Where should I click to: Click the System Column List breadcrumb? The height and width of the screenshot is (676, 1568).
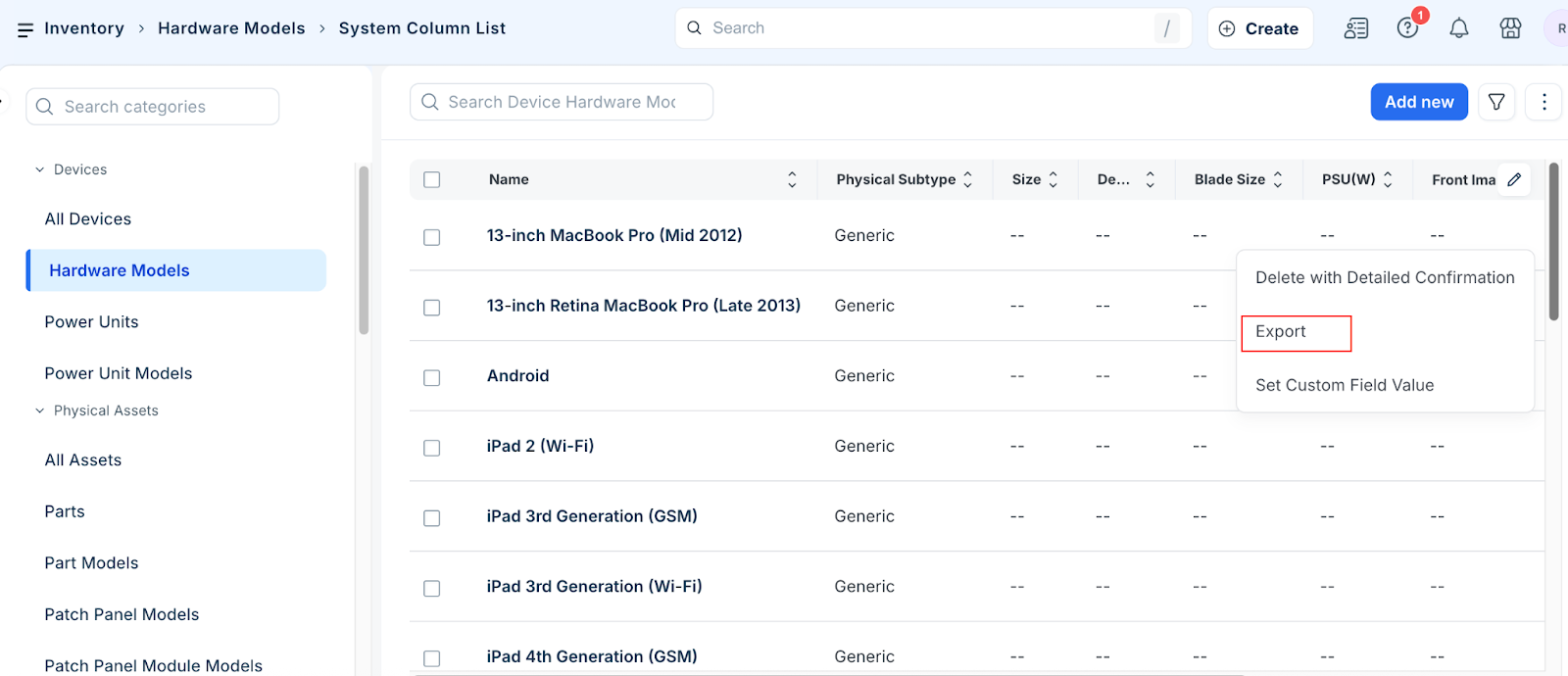[422, 28]
